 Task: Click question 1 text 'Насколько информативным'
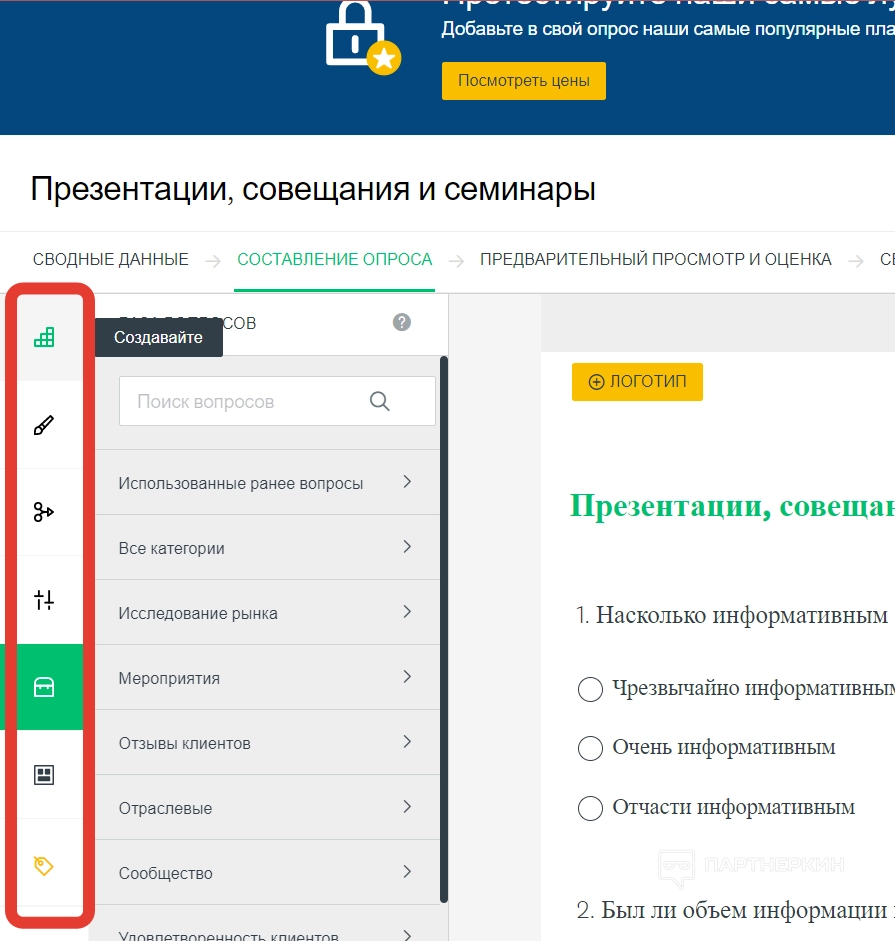pos(741,615)
